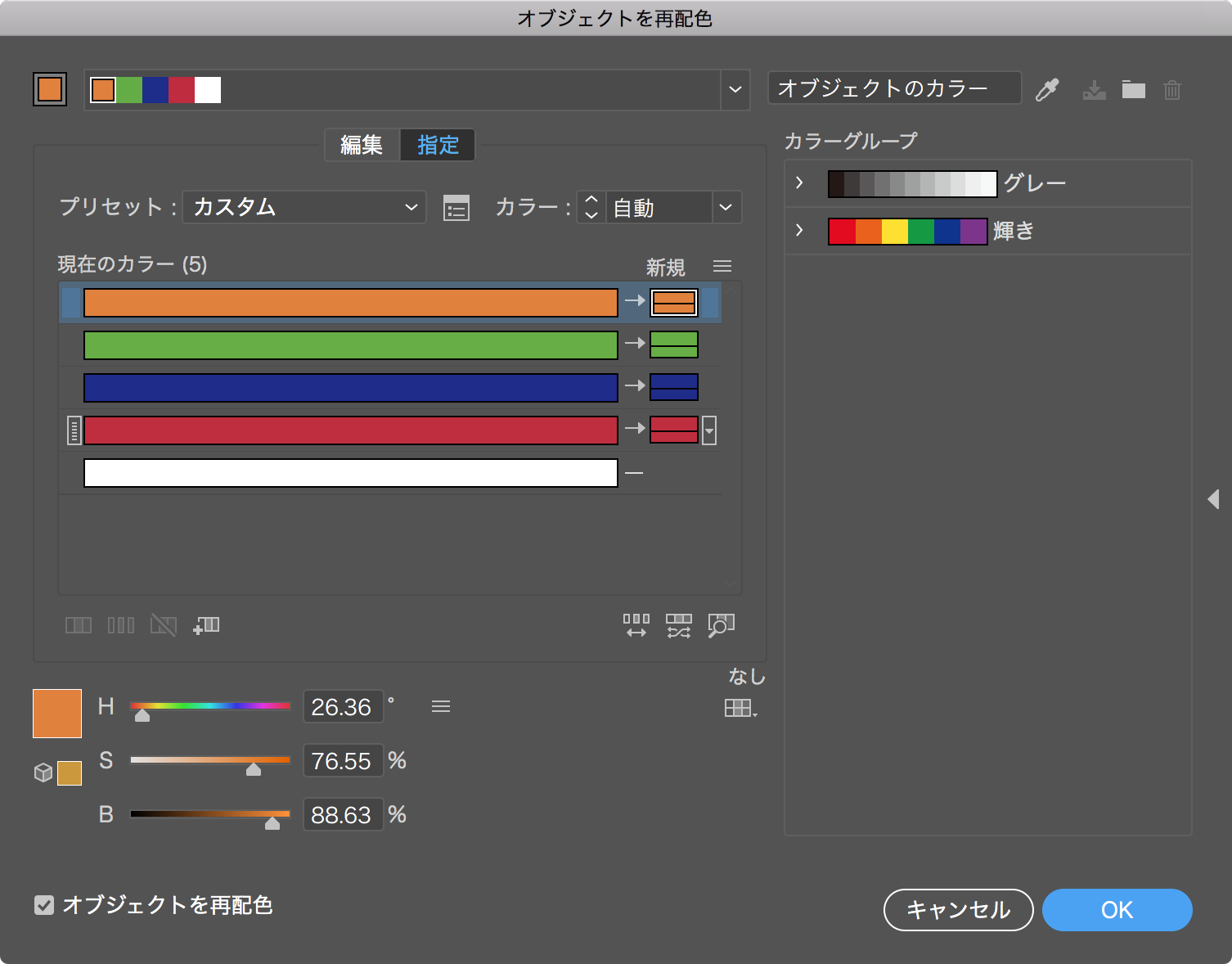This screenshot has width=1232, height=964.
Task: Expand the 輝き color group
Action: tap(799, 231)
